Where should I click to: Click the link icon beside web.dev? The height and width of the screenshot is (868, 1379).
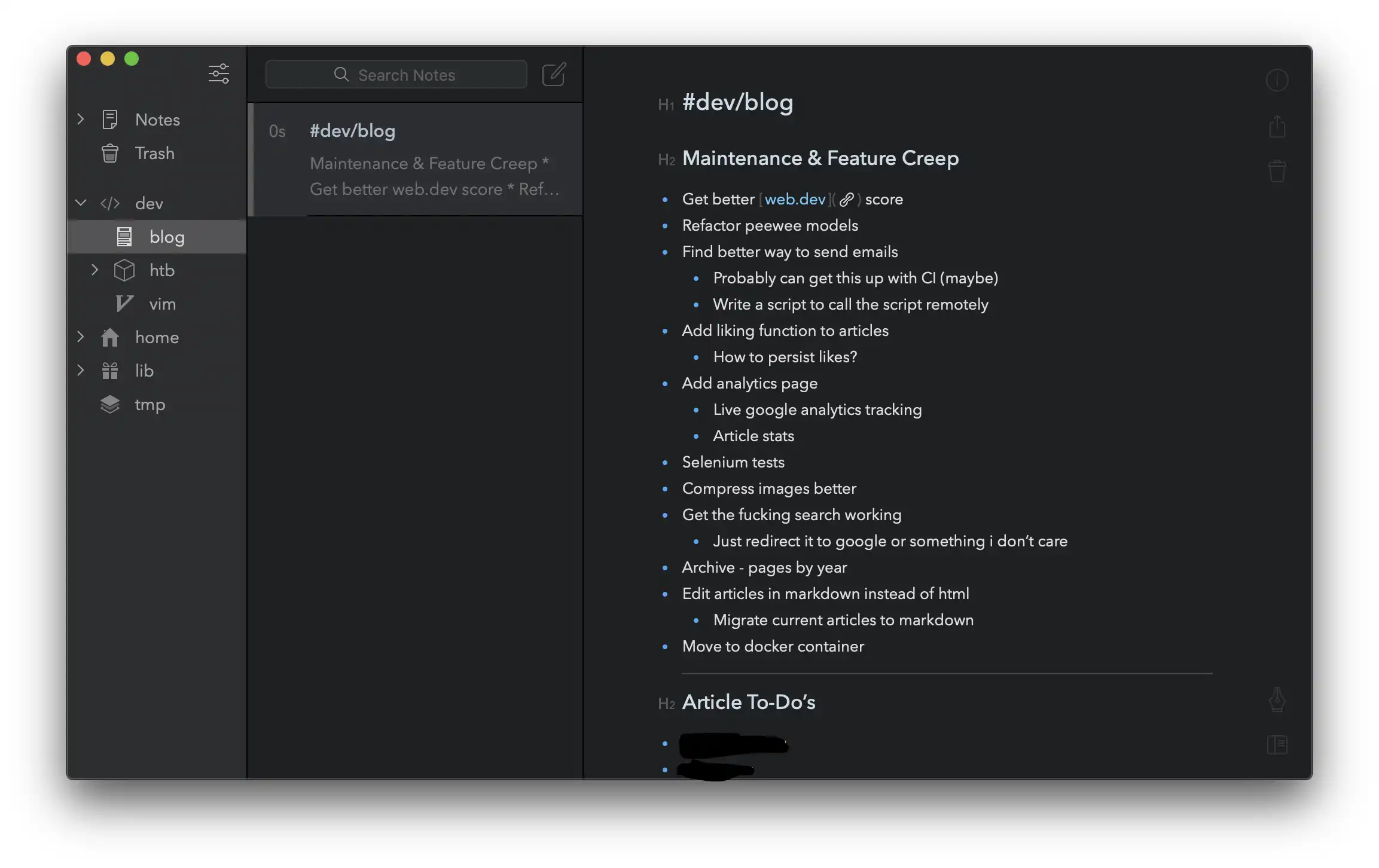coord(846,200)
